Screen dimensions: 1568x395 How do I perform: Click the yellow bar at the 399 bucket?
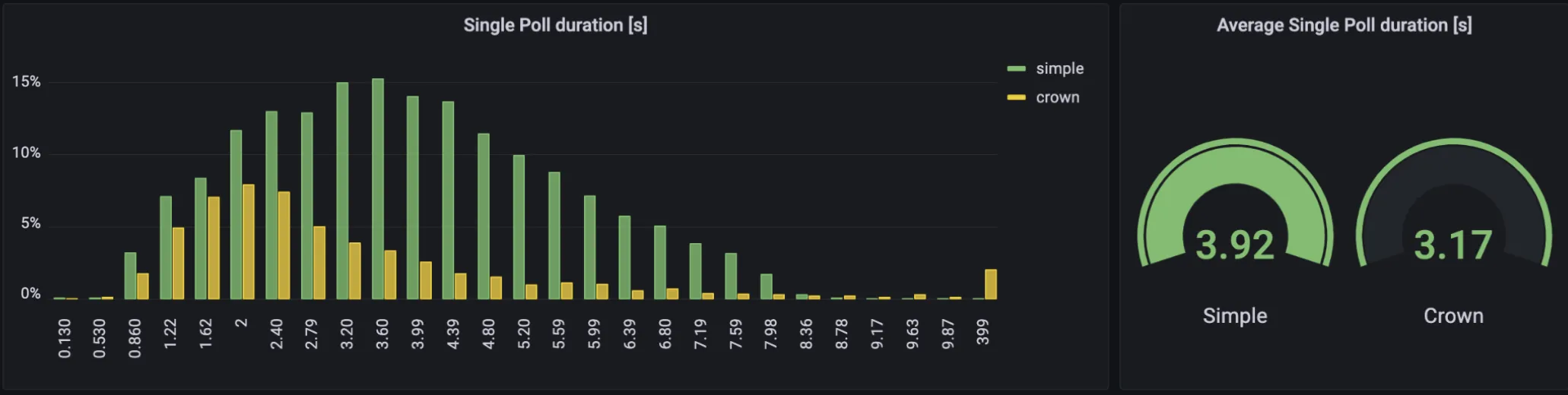(991, 284)
